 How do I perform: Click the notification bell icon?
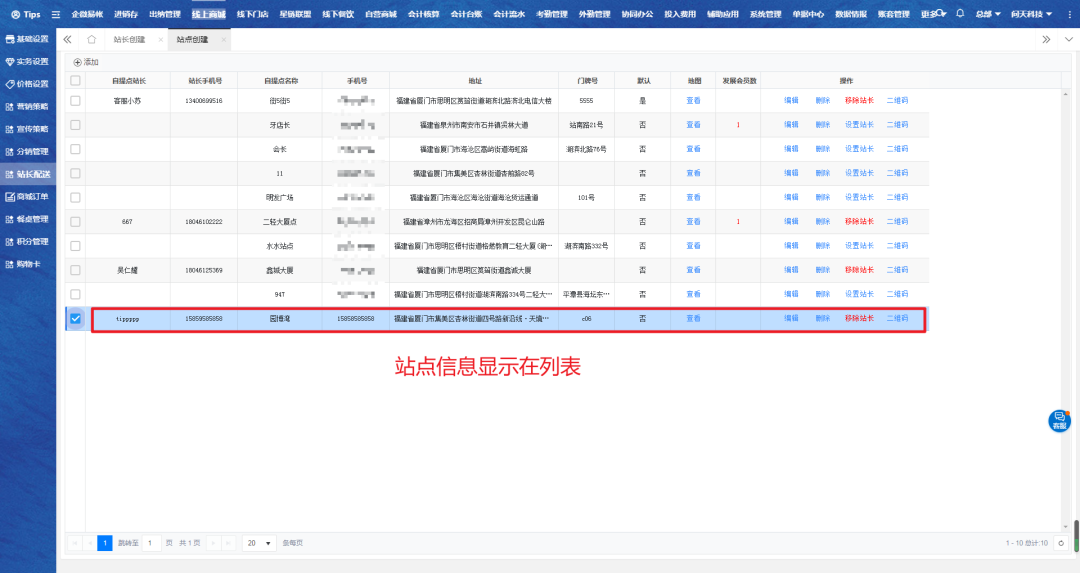(x=960, y=14)
